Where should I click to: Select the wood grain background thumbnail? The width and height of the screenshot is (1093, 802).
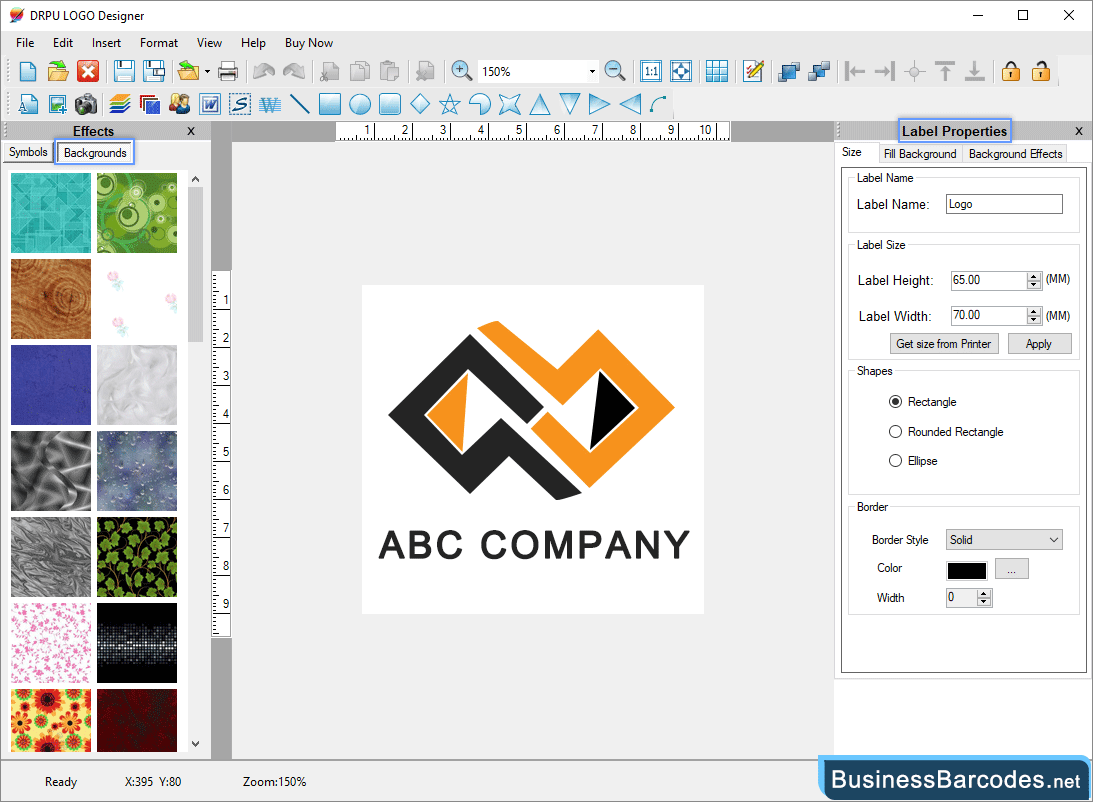pos(51,299)
